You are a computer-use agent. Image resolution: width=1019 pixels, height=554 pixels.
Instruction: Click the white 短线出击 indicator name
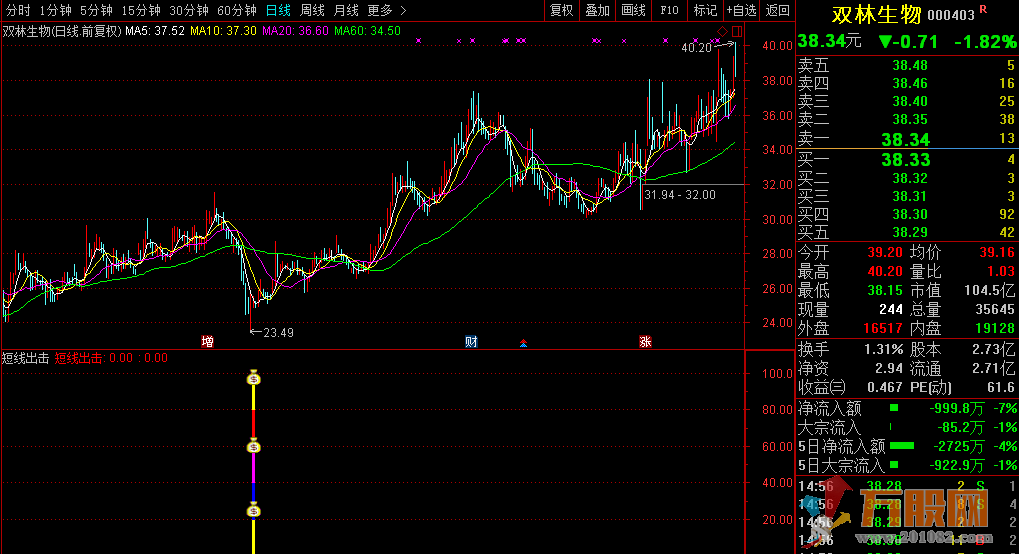[25, 358]
